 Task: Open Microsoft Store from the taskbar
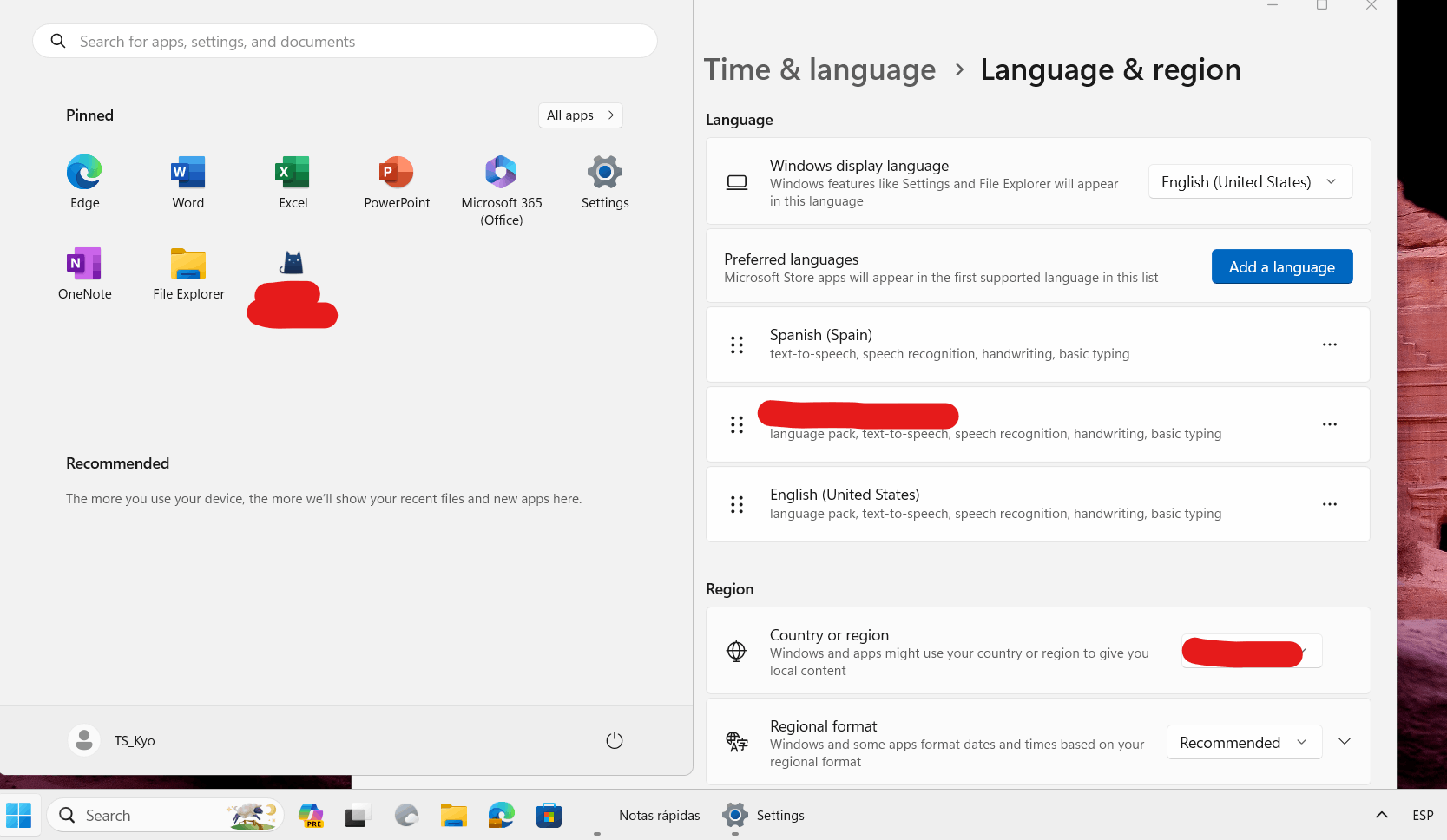549,815
